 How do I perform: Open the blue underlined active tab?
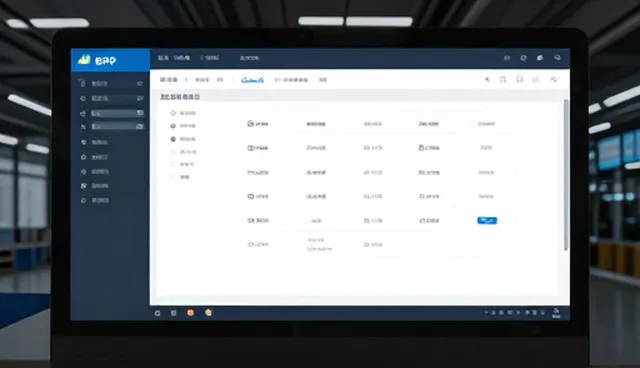pyautogui.click(x=252, y=80)
